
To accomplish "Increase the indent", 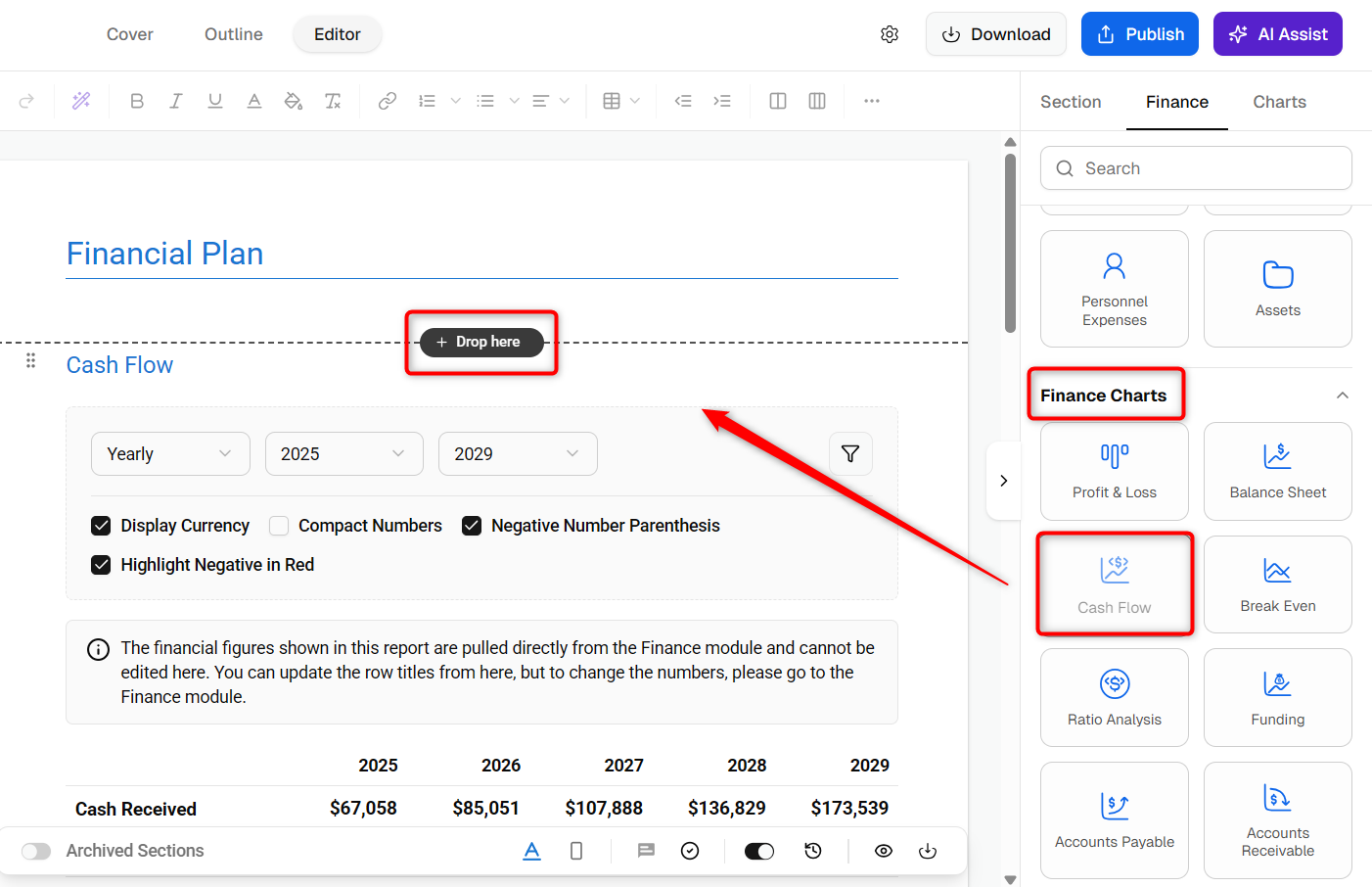I will click(x=722, y=101).
